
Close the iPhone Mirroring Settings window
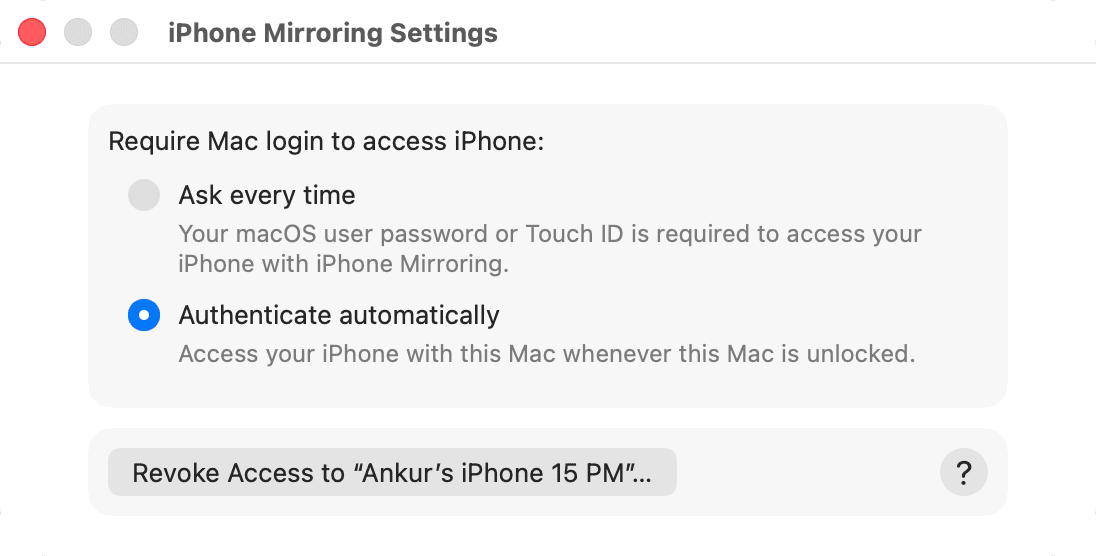(33, 32)
